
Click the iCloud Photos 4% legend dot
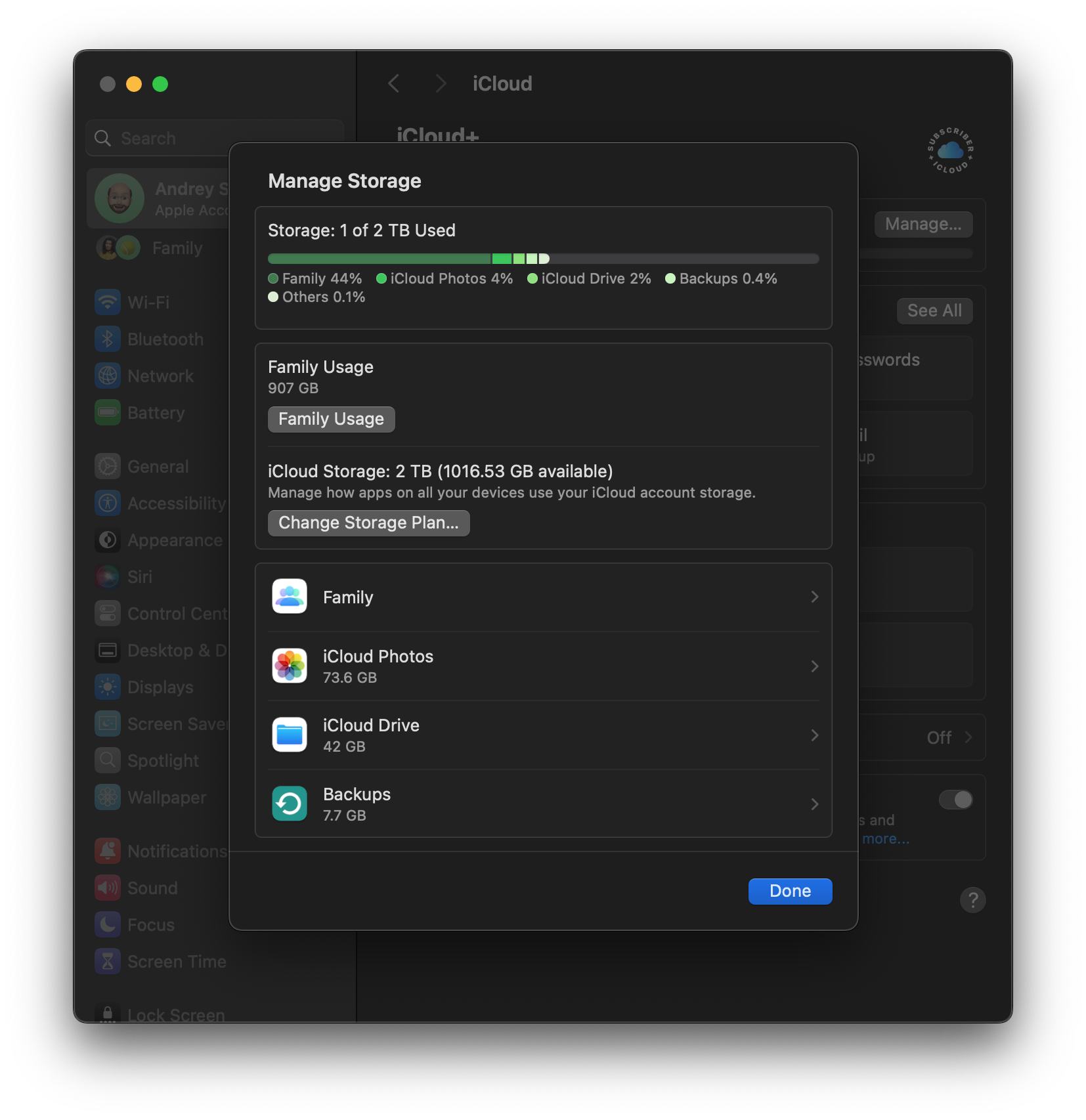(381, 278)
